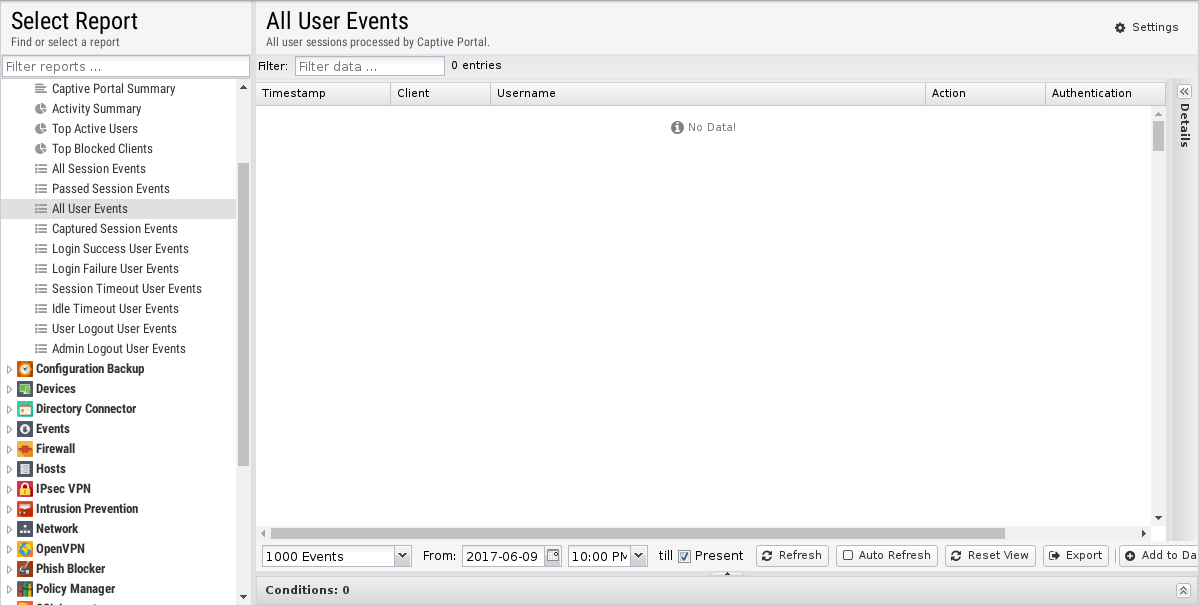Click the IPsec VPN padlock icon
This screenshot has height=606, width=1199.
pos(25,489)
